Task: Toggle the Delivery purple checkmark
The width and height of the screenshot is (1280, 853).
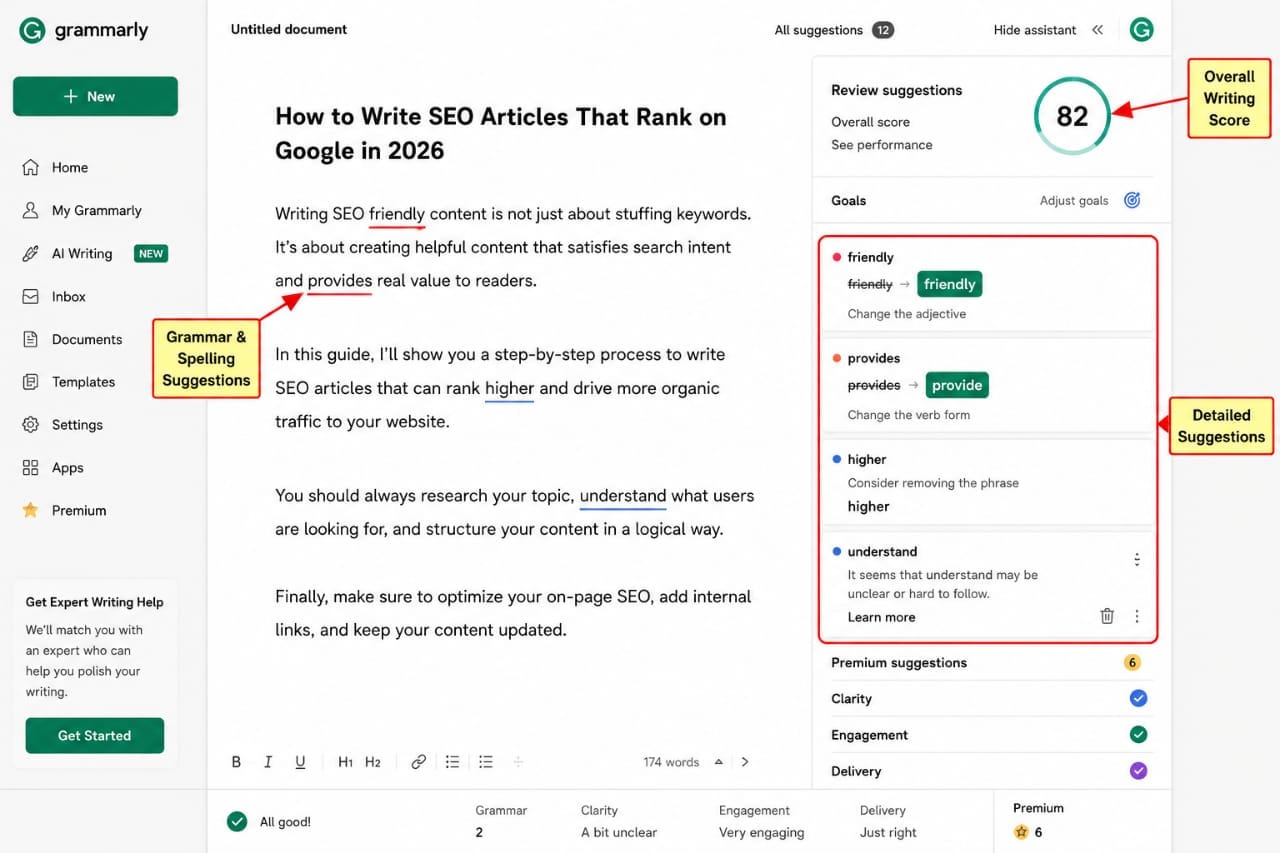Action: point(1138,771)
